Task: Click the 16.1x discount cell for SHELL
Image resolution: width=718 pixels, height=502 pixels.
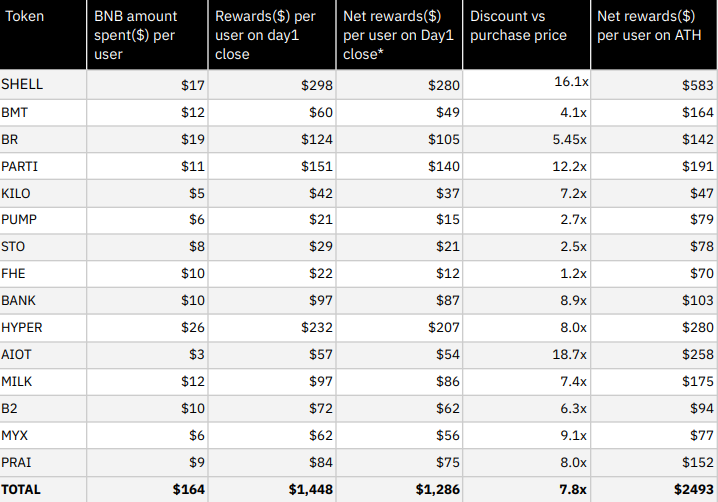Action: pyautogui.click(x=527, y=84)
